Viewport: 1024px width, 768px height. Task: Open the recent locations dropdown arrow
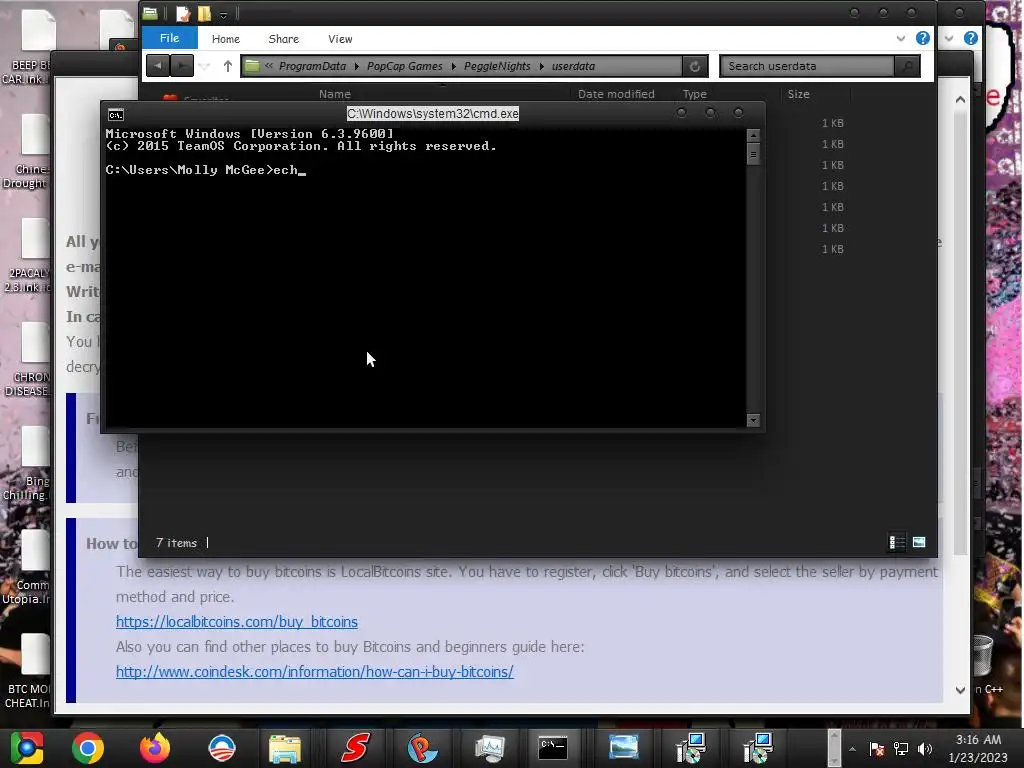204,67
